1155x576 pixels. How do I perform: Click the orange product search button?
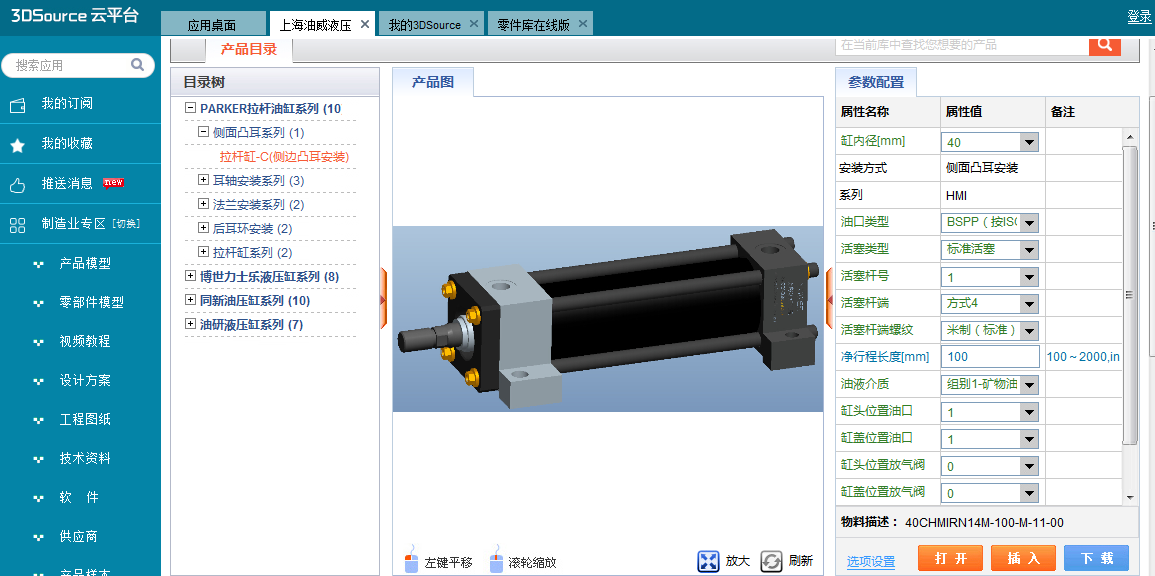pyautogui.click(x=1105, y=45)
